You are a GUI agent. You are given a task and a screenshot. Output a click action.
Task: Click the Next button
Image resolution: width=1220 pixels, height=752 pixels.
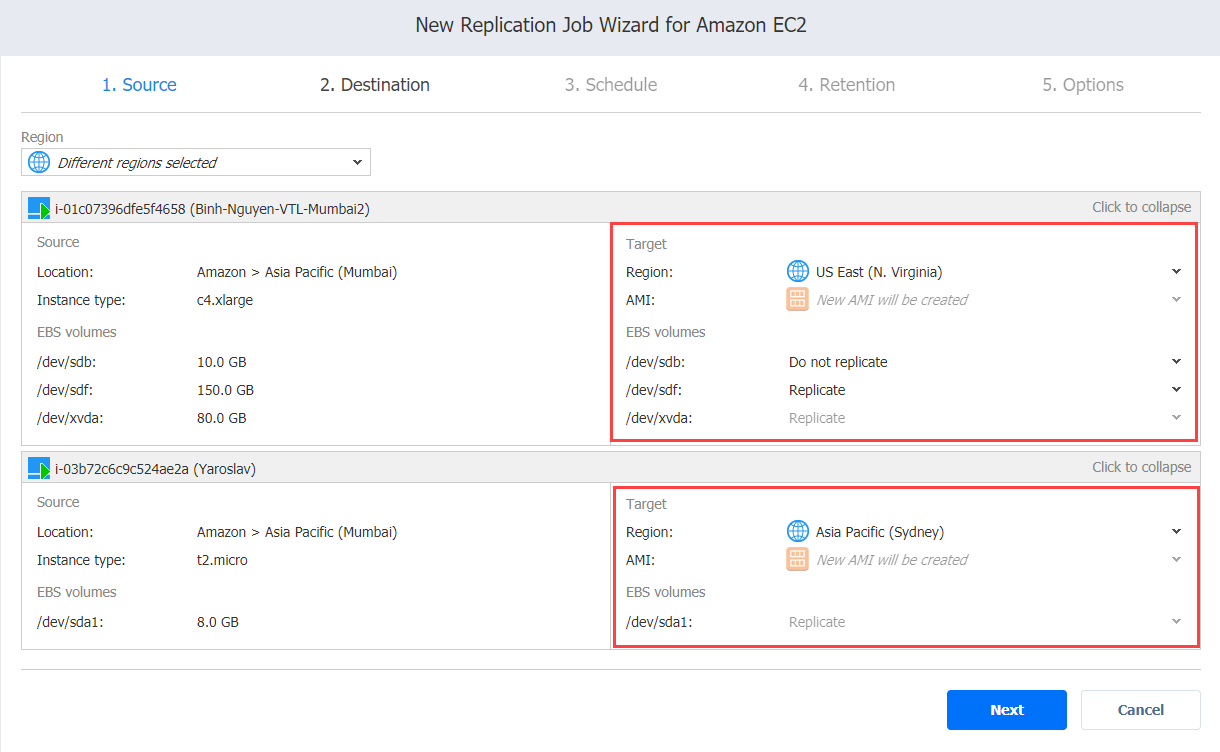tap(1007, 710)
